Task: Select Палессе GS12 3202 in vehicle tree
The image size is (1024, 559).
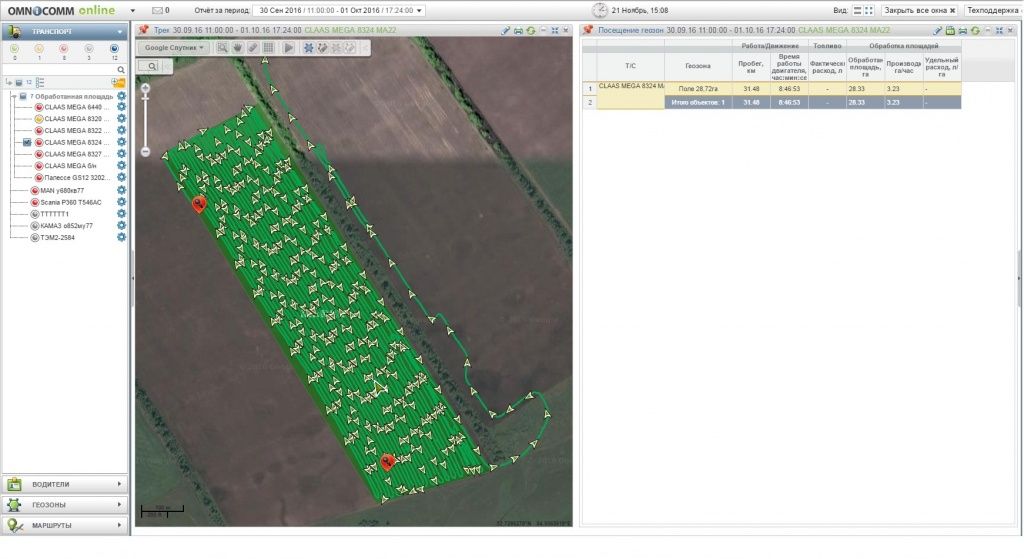Action: click(x=77, y=178)
